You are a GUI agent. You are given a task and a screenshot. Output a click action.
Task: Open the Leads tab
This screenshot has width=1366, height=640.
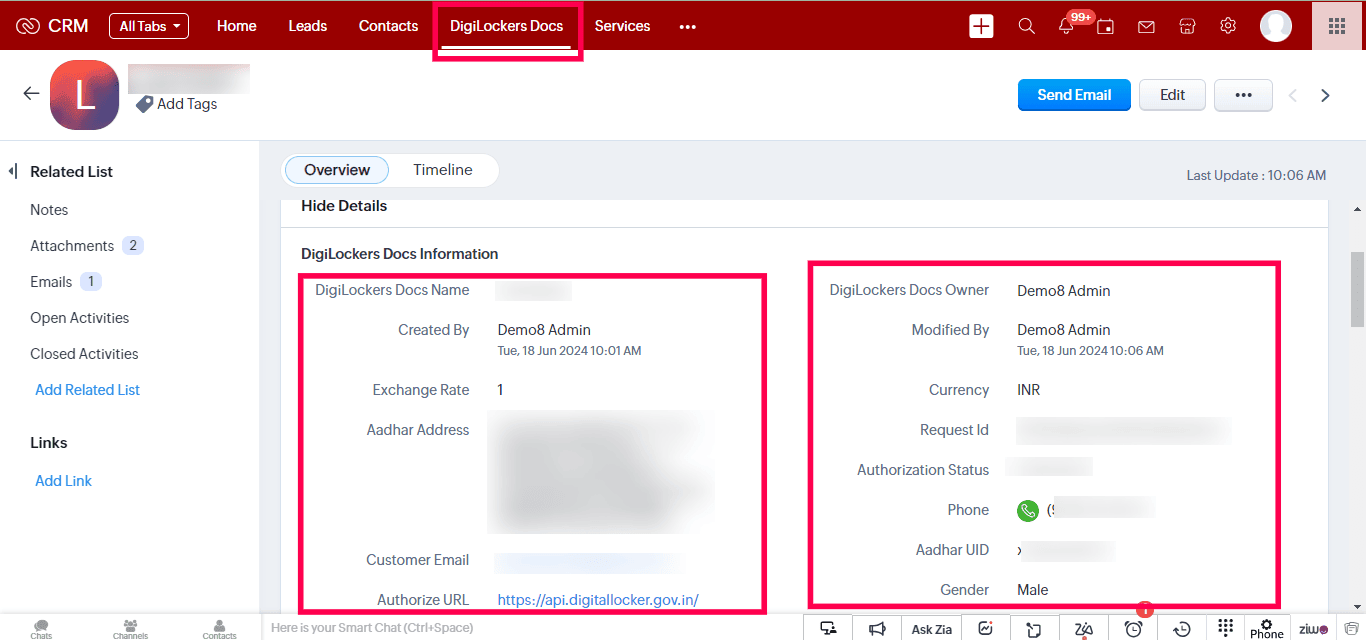point(308,26)
